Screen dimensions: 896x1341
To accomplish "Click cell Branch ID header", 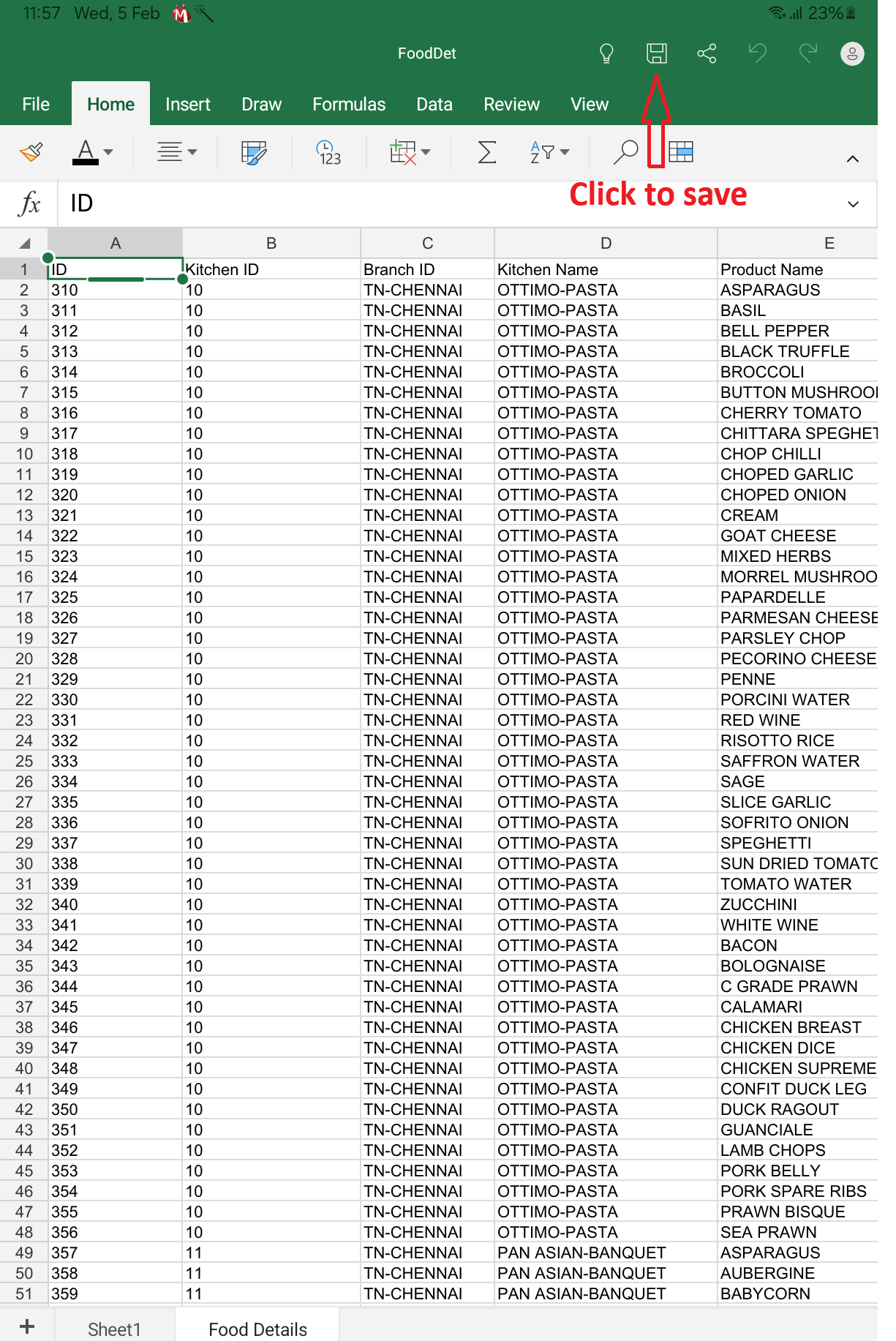I will click(428, 269).
